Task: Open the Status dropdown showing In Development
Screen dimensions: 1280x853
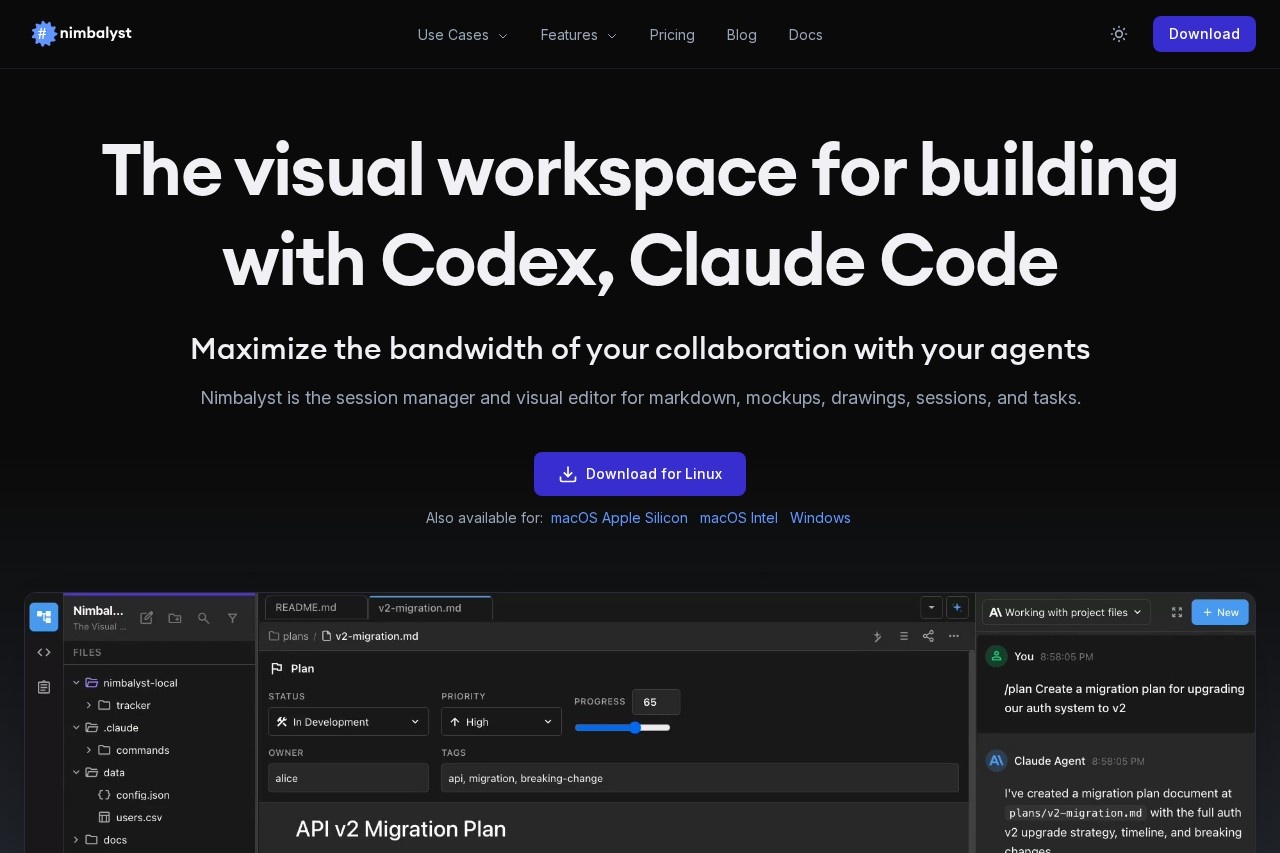Action: pos(348,722)
